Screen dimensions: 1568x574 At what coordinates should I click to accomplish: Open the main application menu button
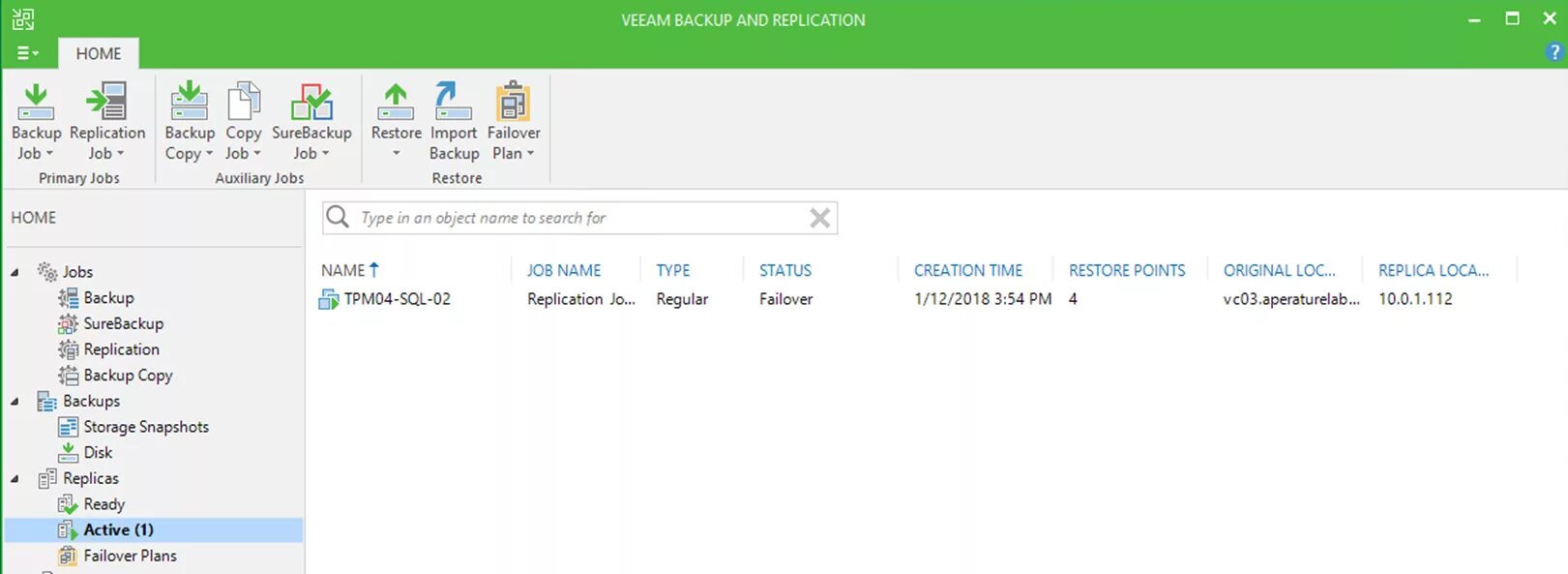tap(27, 53)
